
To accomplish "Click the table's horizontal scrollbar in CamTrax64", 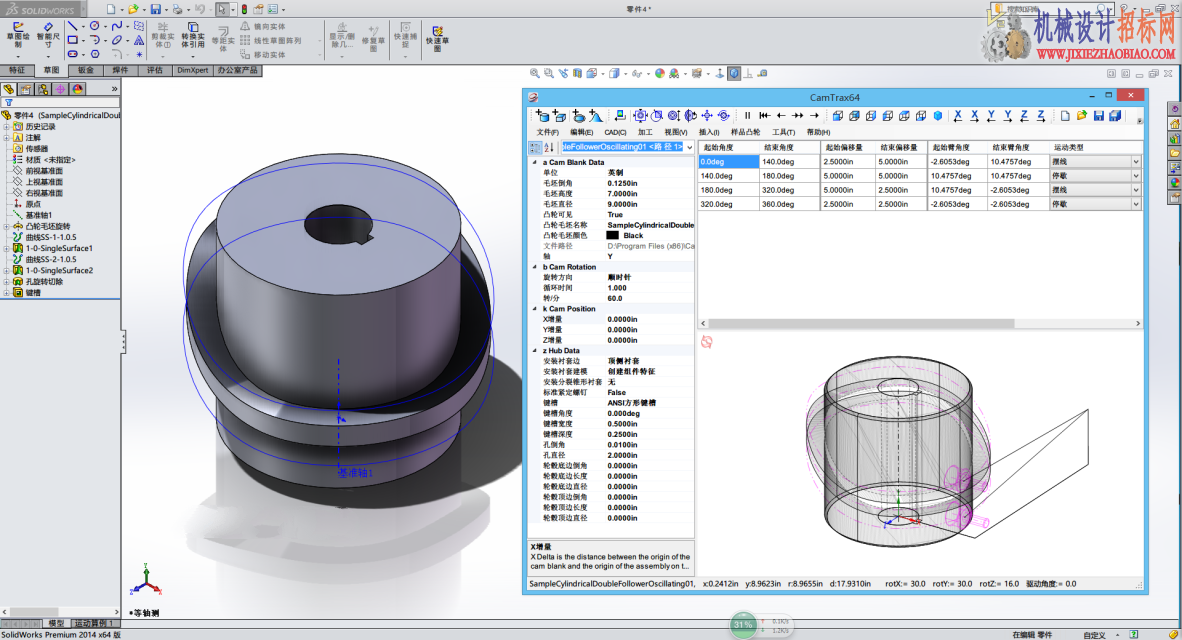I will (861, 323).
